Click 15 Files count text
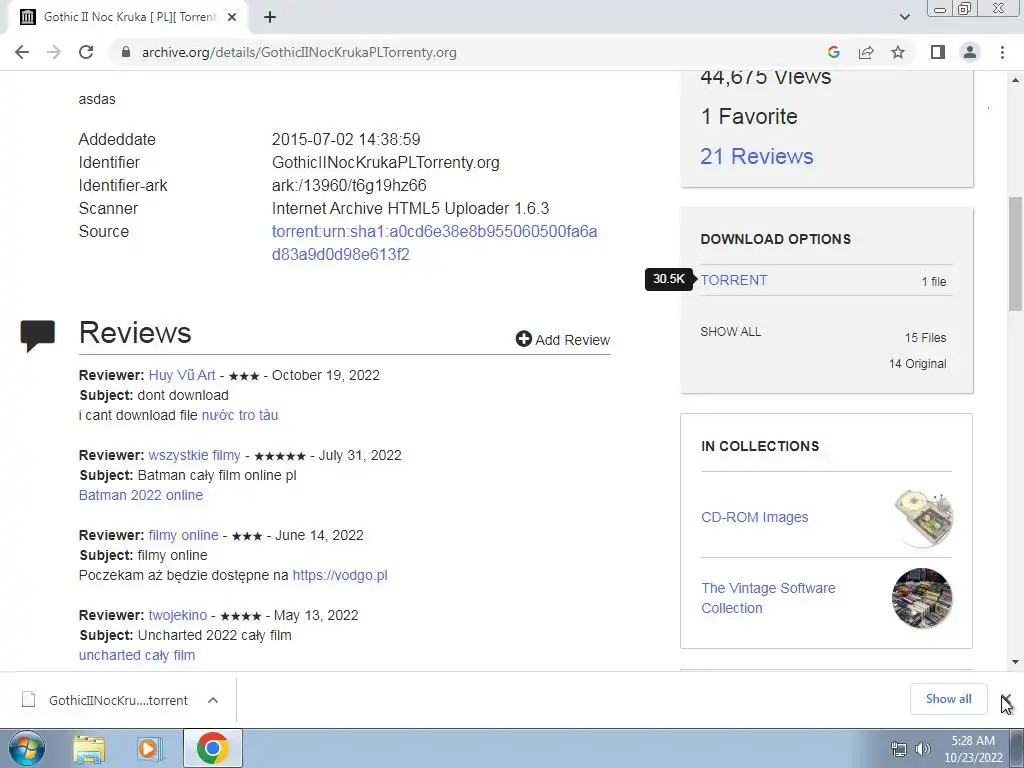Image resolution: width=1024 pixels, height=768 pixels. tap(925, 338)
